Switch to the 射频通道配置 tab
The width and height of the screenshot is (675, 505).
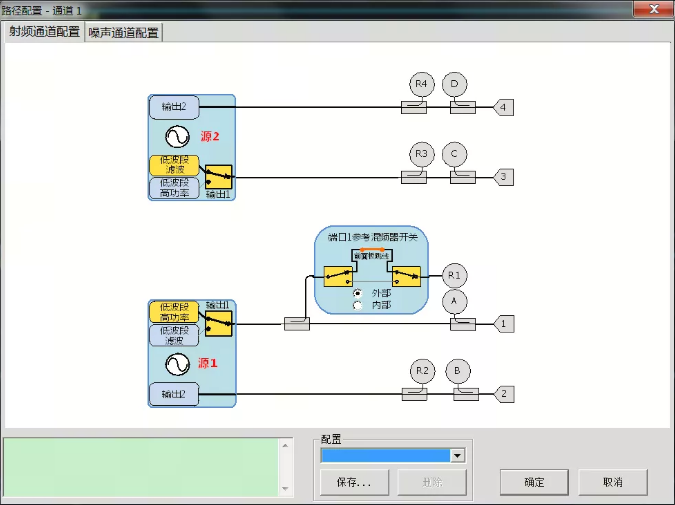44,31
